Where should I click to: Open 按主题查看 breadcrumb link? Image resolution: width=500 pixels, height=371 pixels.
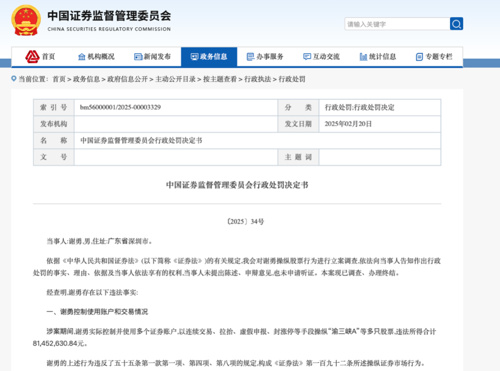tap(220, 79)
